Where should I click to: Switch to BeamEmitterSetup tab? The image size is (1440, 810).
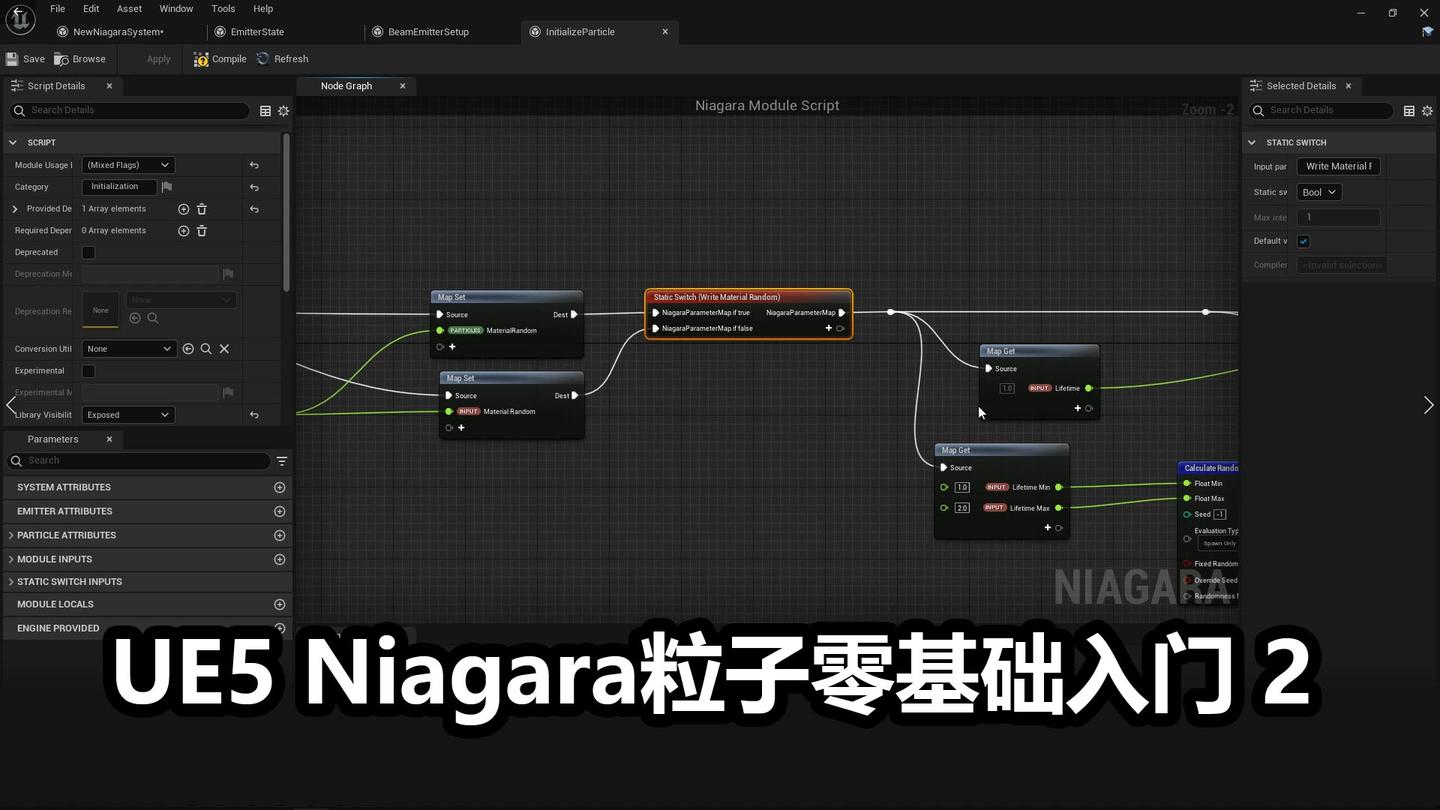[x=428, y=32]
